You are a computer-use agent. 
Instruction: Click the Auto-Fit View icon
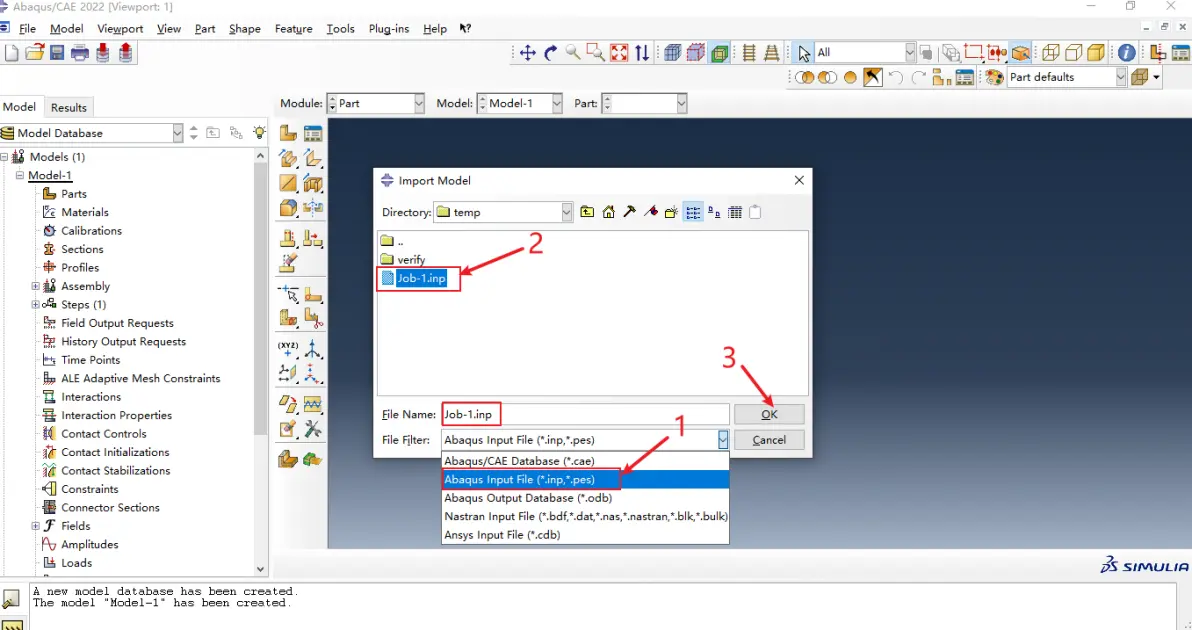(620, 52)
